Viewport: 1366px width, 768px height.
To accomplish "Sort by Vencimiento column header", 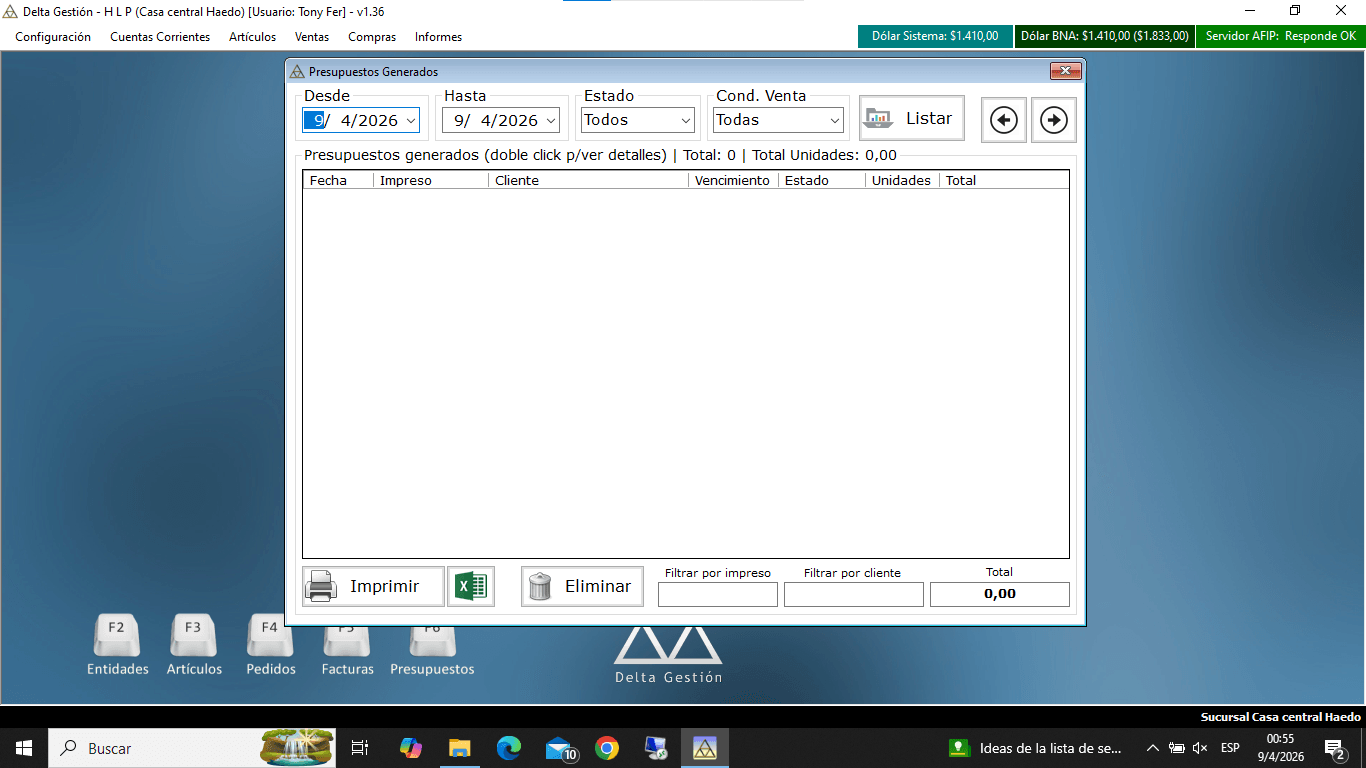I will coord(733,180).
